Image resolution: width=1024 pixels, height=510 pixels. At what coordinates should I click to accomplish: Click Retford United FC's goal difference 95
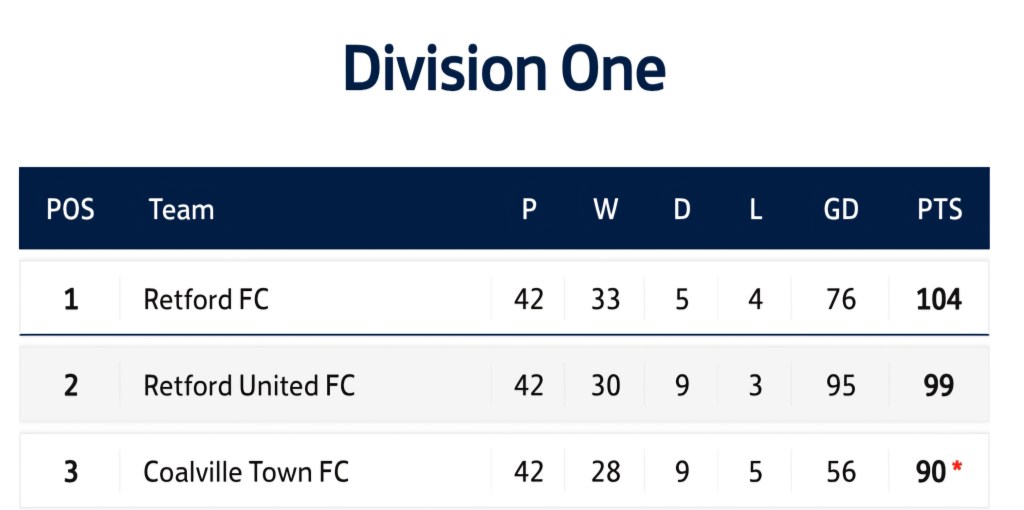841,386
